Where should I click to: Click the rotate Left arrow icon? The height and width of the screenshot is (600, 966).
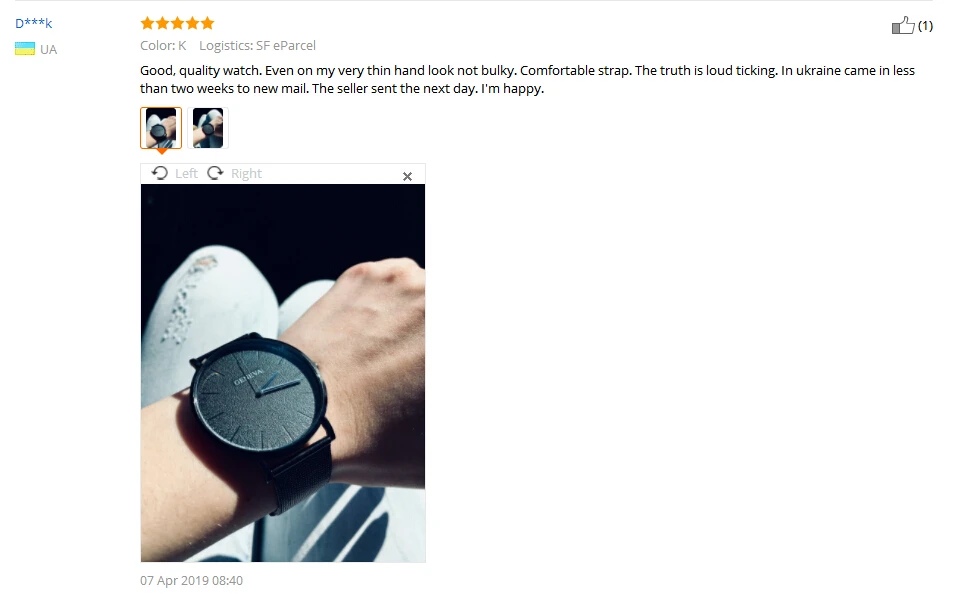(160, 173)
